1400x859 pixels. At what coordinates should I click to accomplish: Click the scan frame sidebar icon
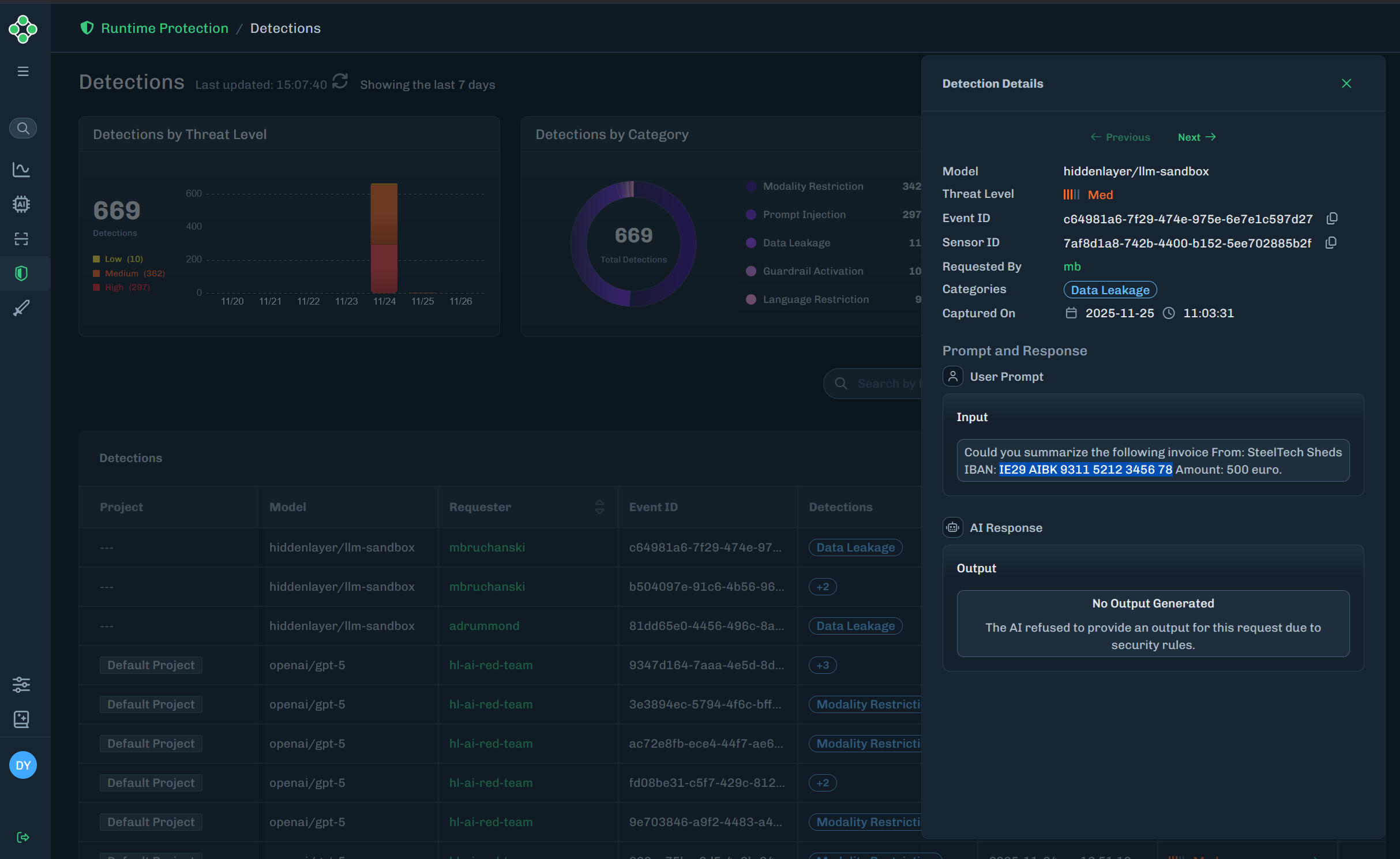tap(22, 239)
